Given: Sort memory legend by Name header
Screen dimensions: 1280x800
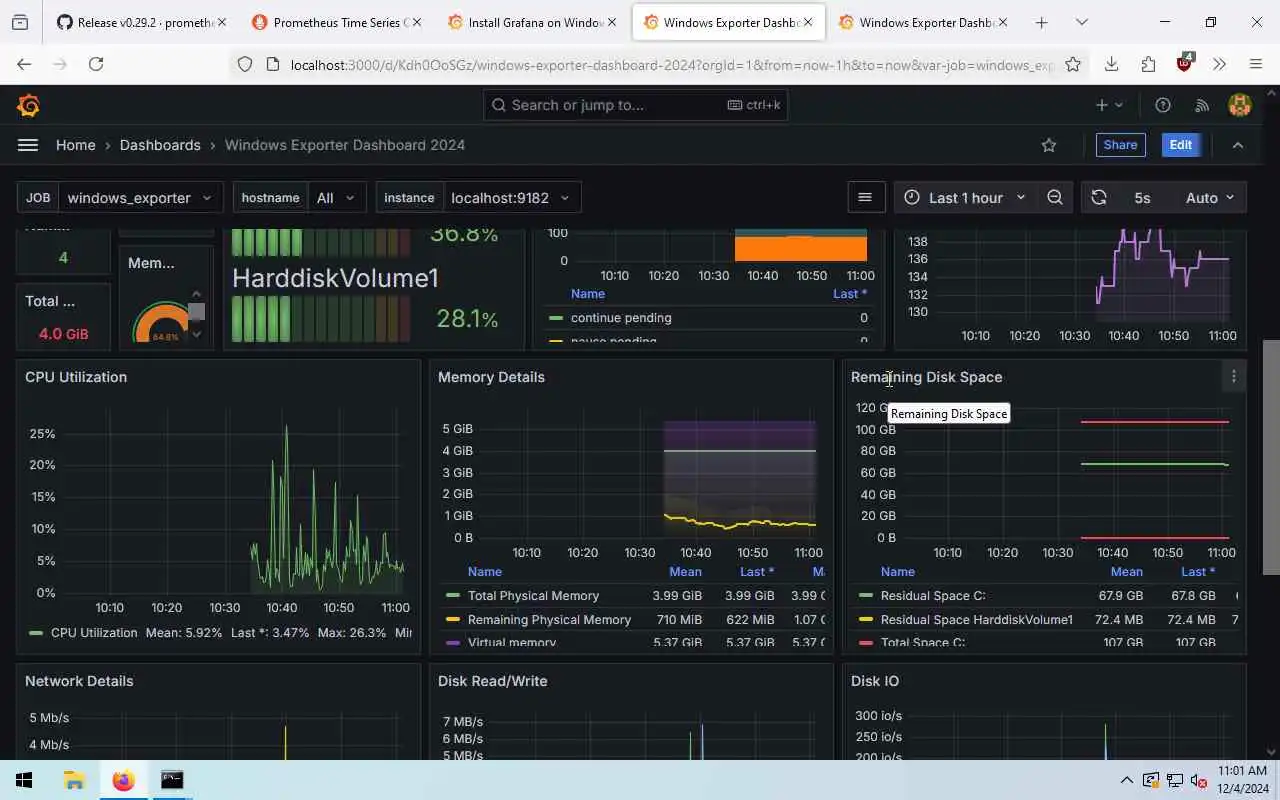Looking at the screenshot, I should pos(485,572).
